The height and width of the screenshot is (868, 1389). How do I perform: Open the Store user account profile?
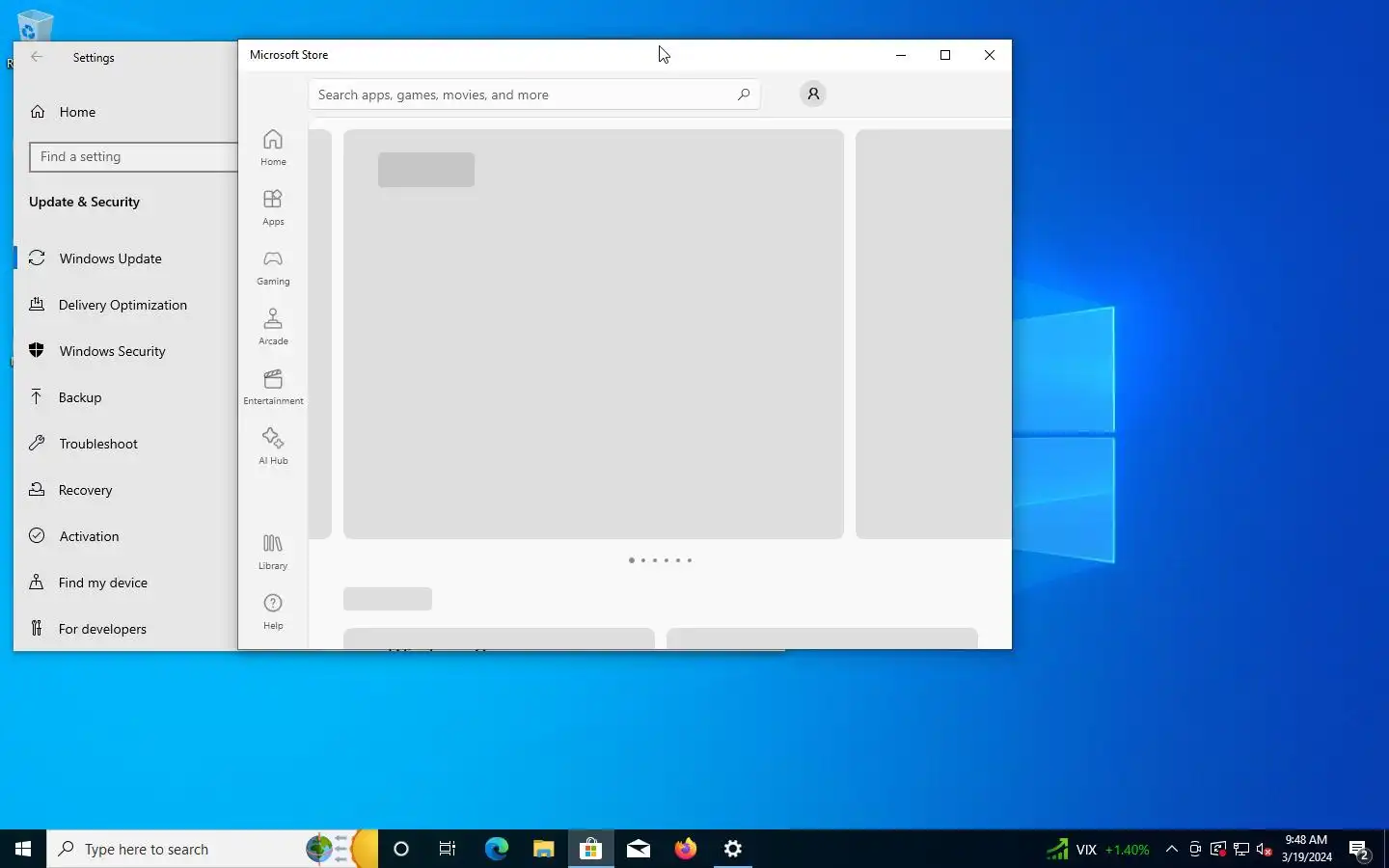[813, 94]
